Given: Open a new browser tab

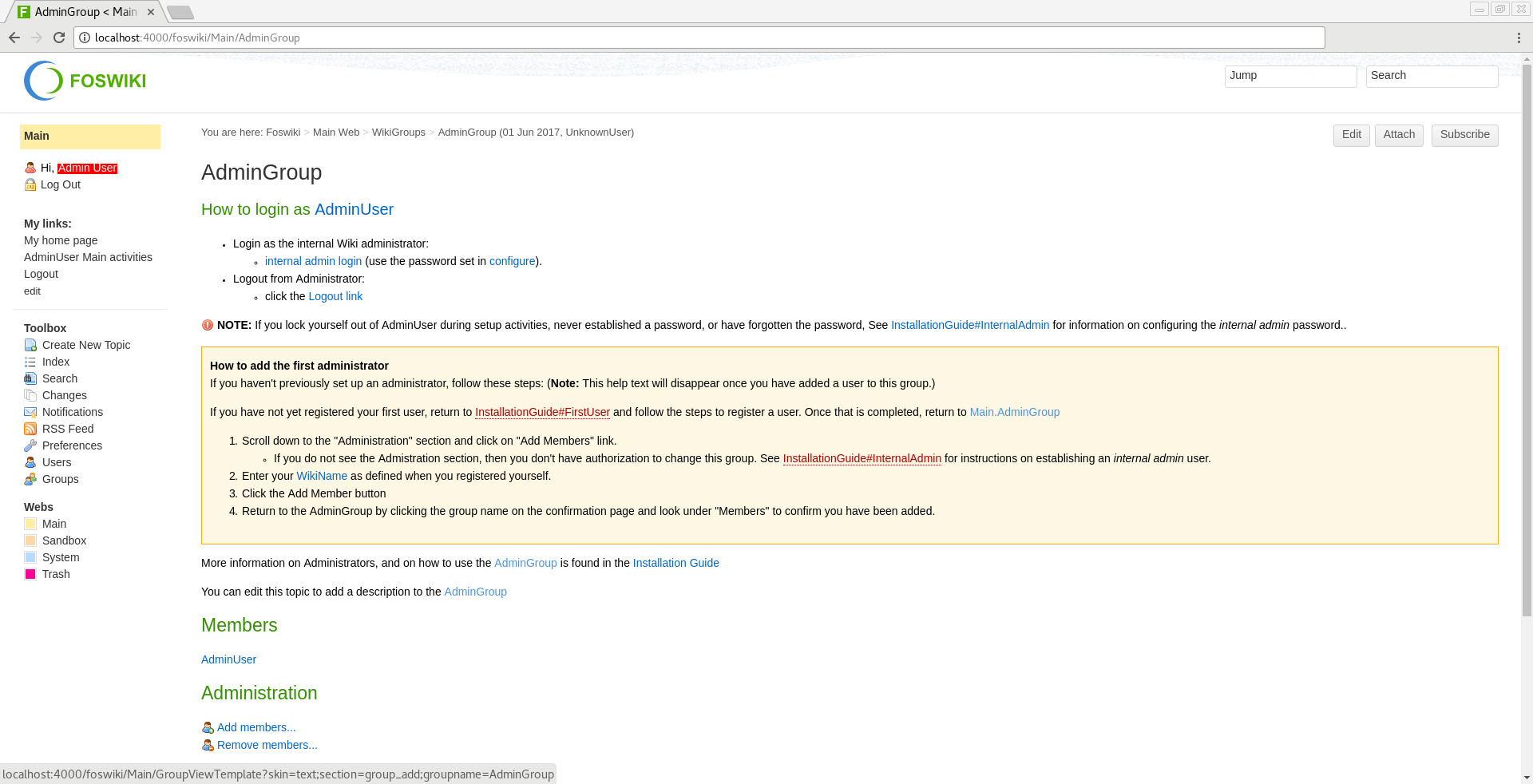Looking at the screenshot, I should point(180,12).
